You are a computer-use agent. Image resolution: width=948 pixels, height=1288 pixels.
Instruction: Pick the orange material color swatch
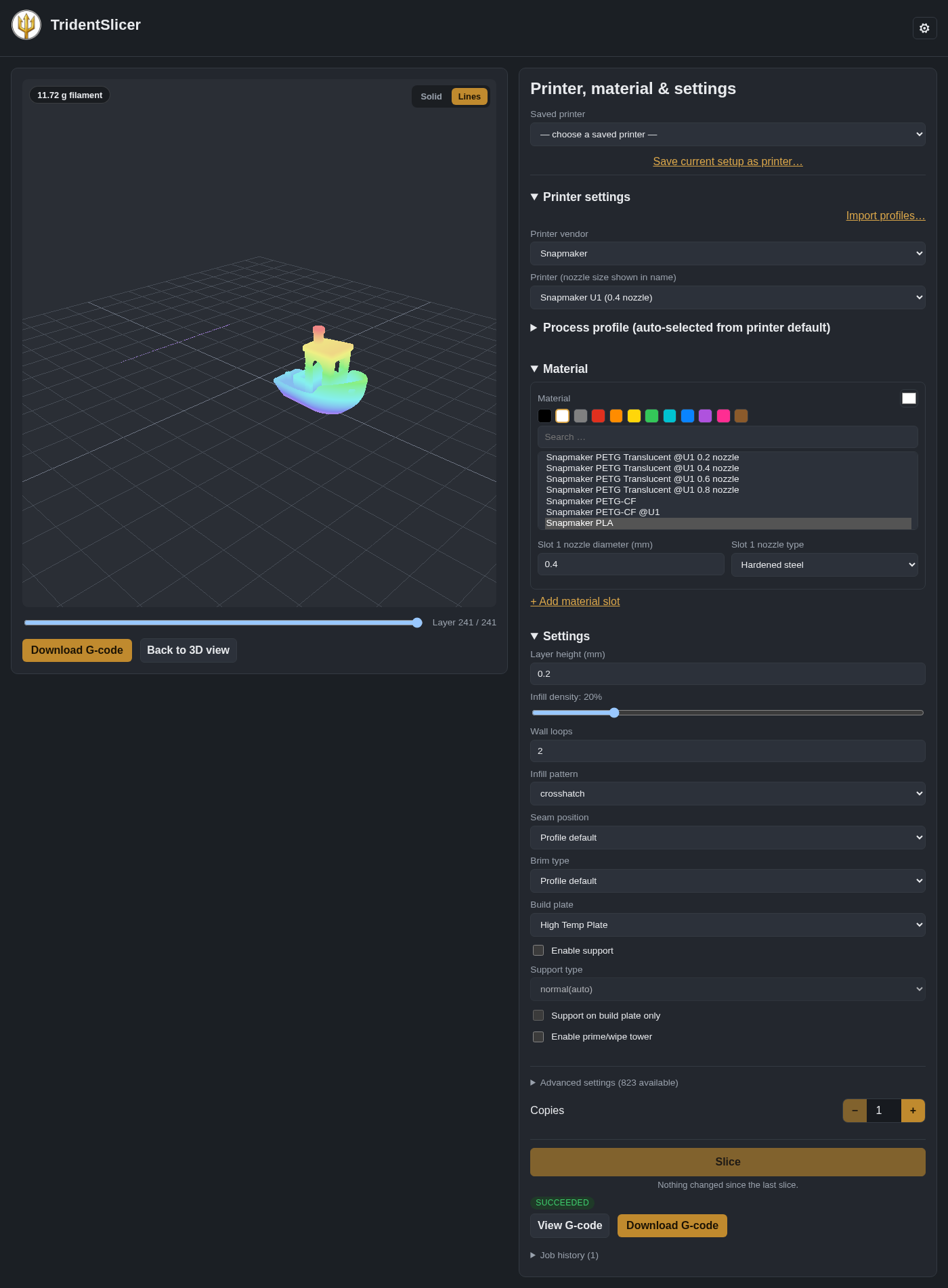[616, 416]
